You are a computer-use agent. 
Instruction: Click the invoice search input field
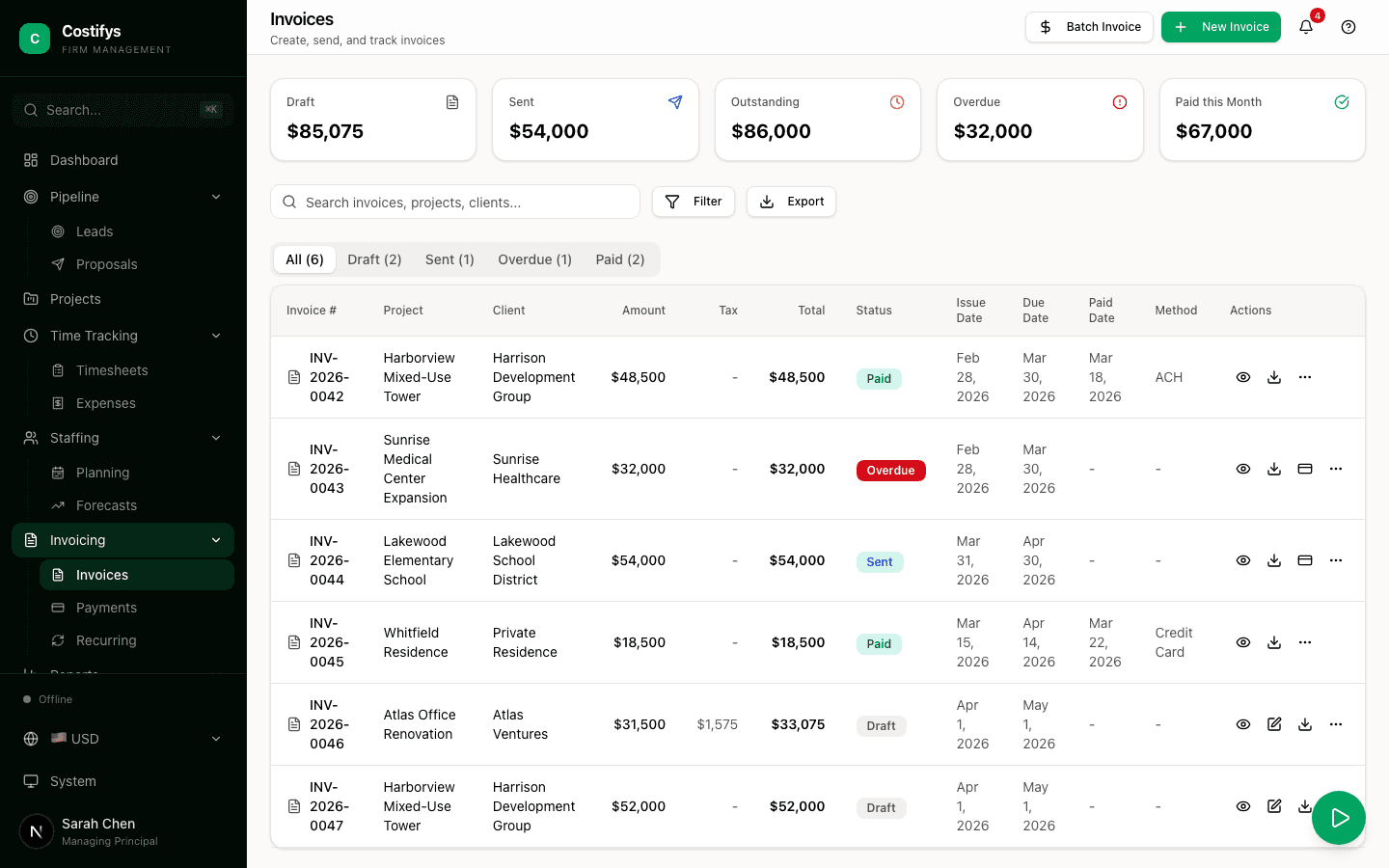point(455,202)
